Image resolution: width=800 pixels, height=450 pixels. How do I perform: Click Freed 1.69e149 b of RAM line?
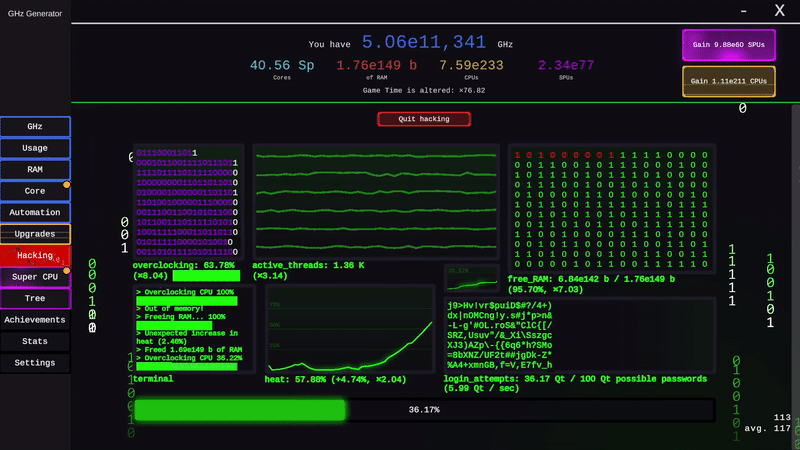click(x=189, y=350)
